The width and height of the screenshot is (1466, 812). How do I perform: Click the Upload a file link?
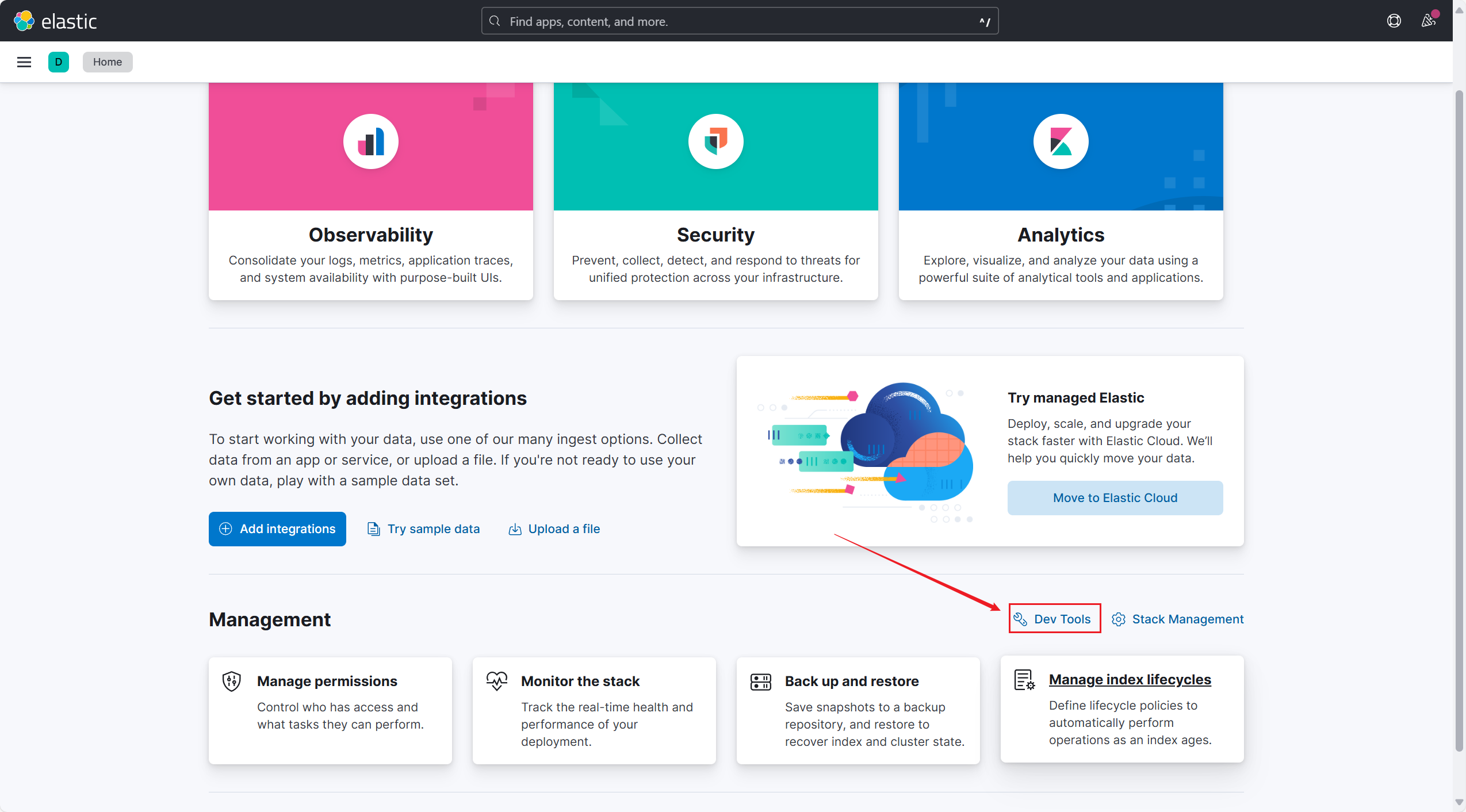click(x=554, y=528)
